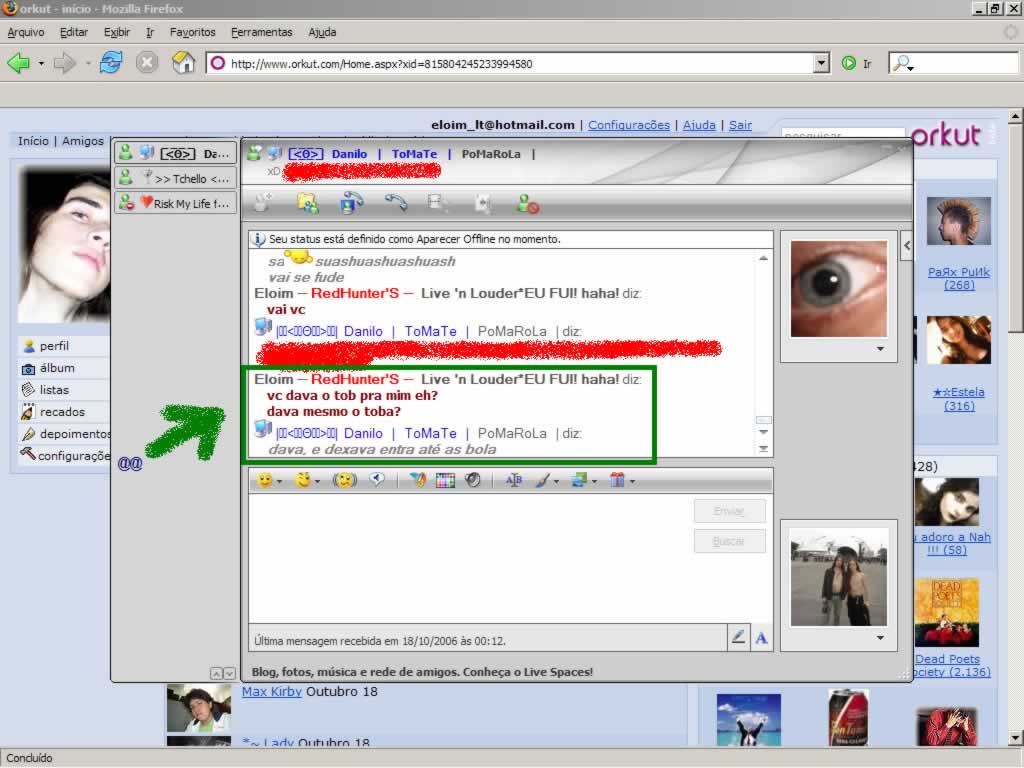Click the phone call icon in chat toolbar
The image size is (1024, 768).
(x=397, y=203)
